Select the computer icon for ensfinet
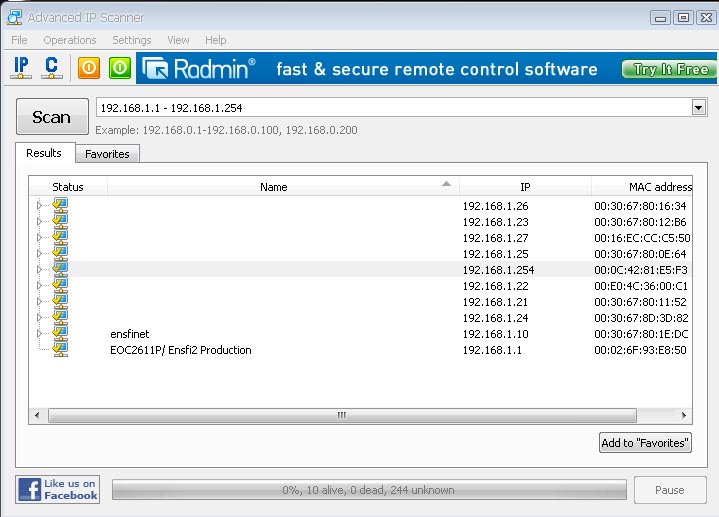 click(x=60, y=334)
